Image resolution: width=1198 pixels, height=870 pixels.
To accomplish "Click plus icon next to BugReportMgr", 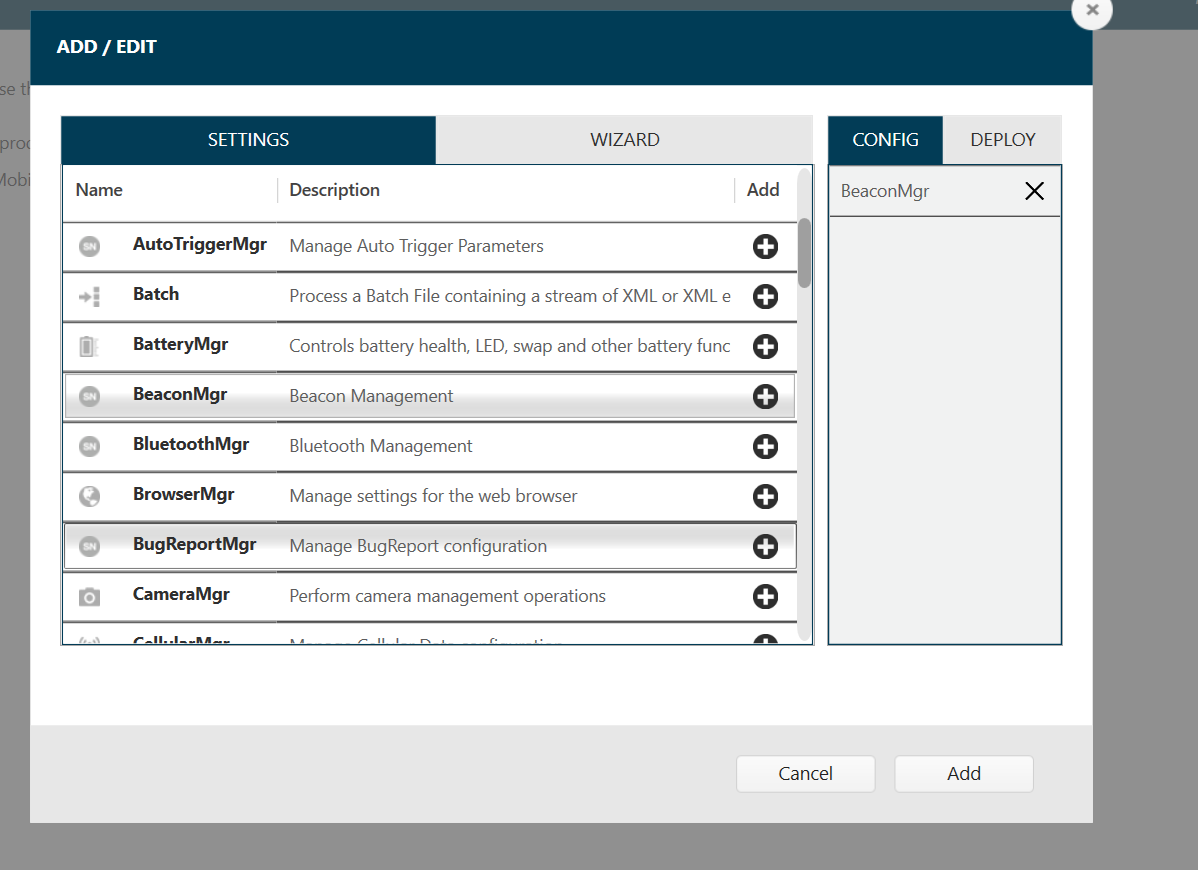I will tap(765, 546).
